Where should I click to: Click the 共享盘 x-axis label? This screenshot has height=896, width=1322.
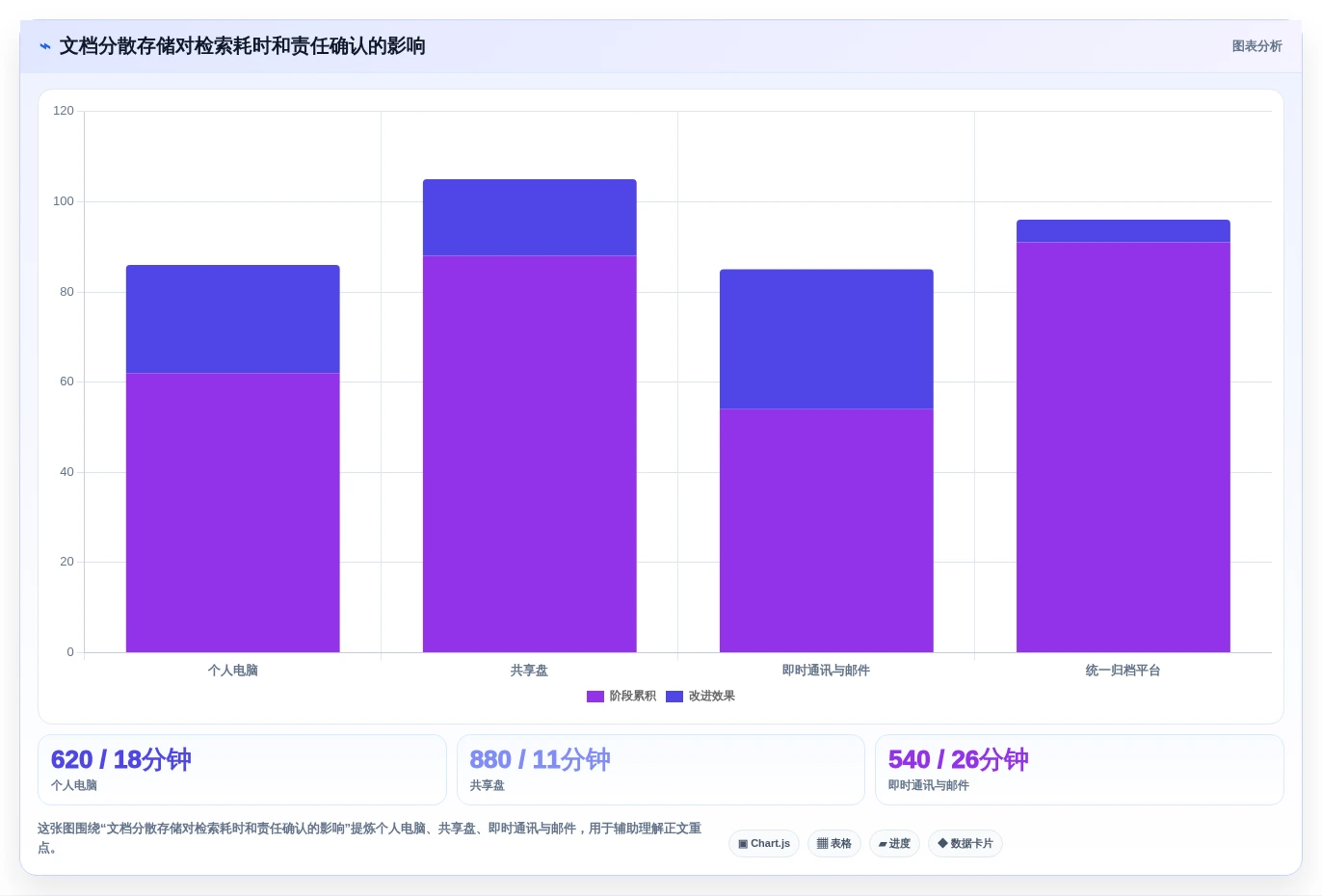(x=530, y=671)
